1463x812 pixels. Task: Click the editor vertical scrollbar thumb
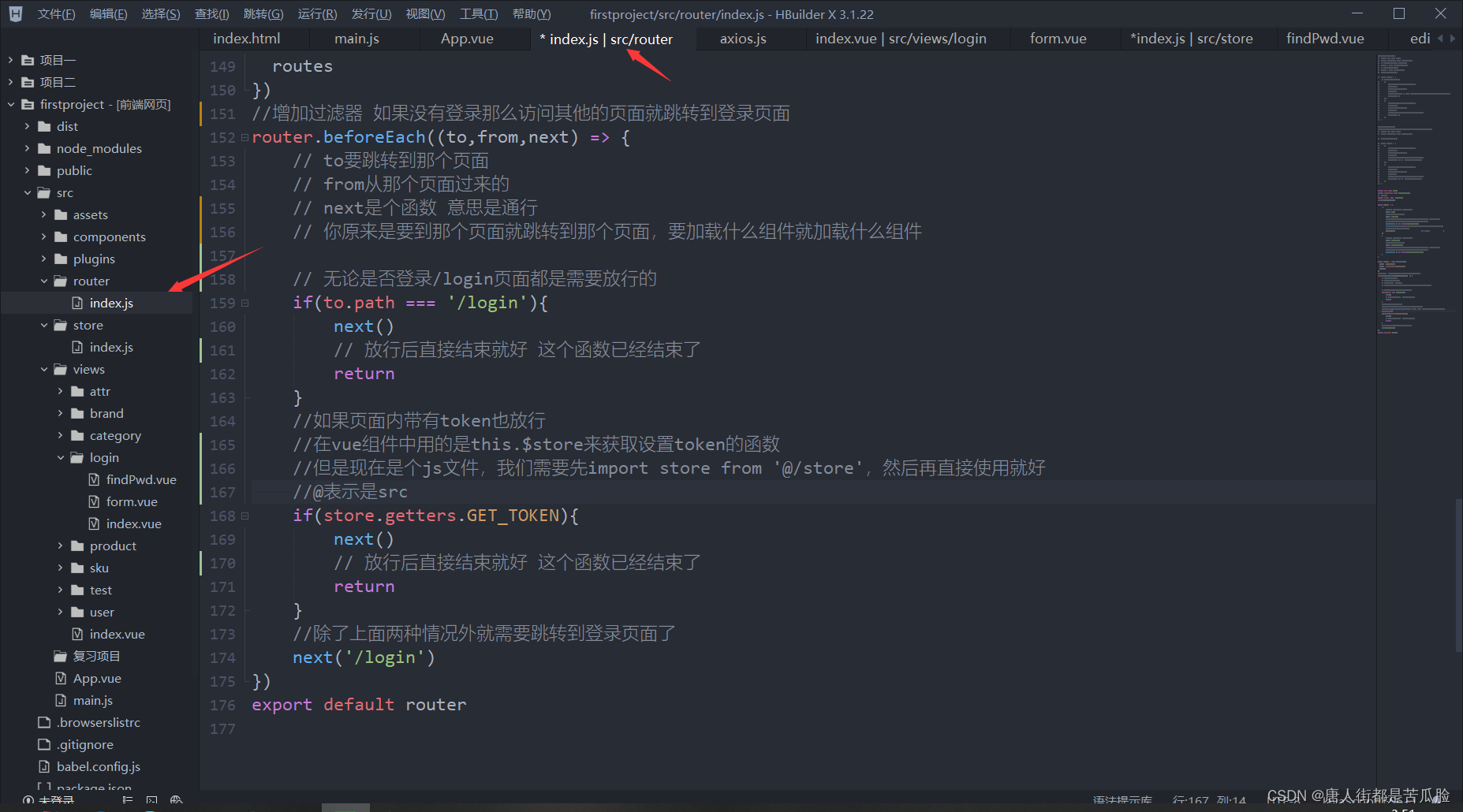(x=1458, y=575)
